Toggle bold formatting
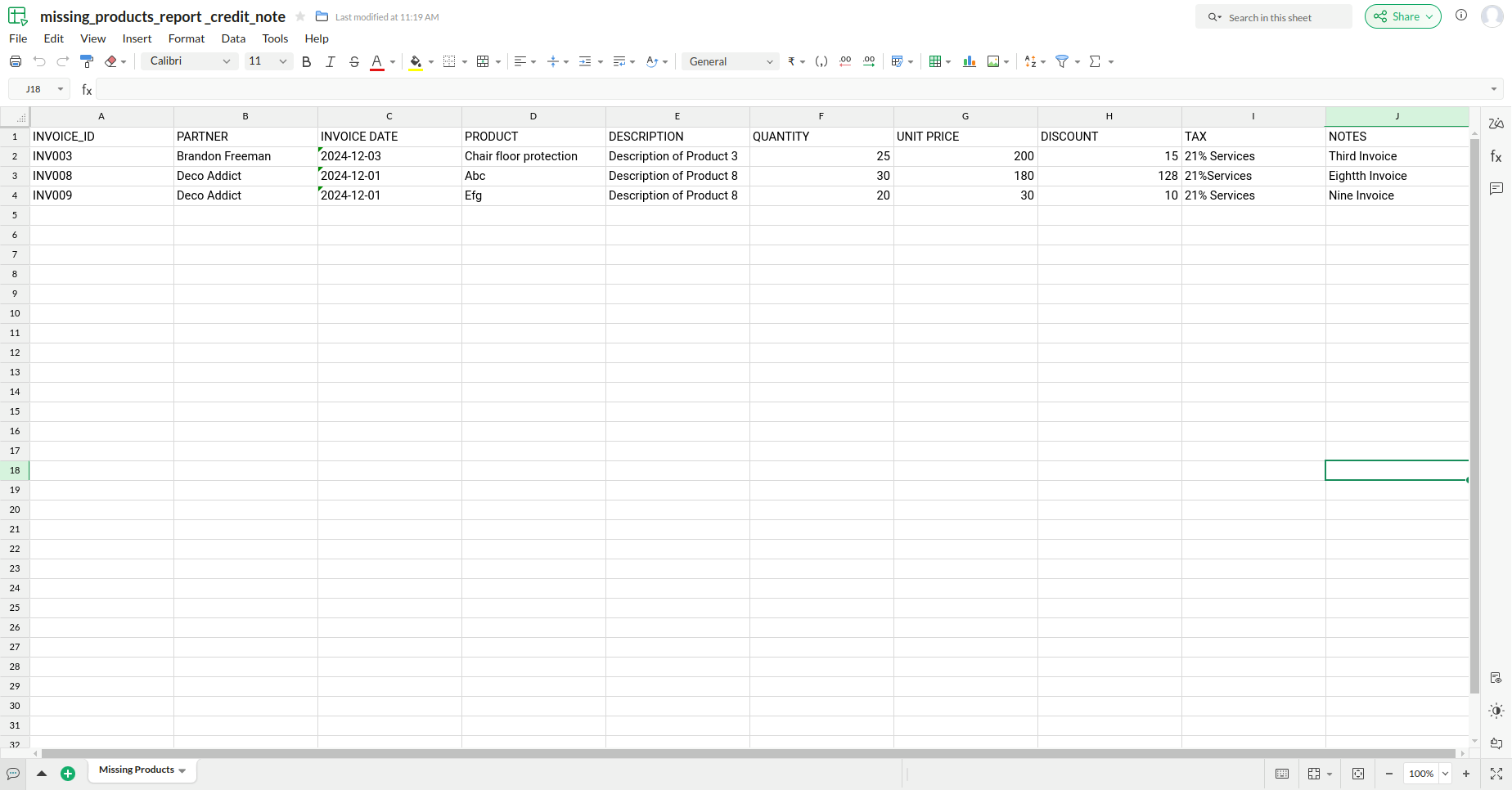Viewport: 1512px width, 790px height. [307, 61]
